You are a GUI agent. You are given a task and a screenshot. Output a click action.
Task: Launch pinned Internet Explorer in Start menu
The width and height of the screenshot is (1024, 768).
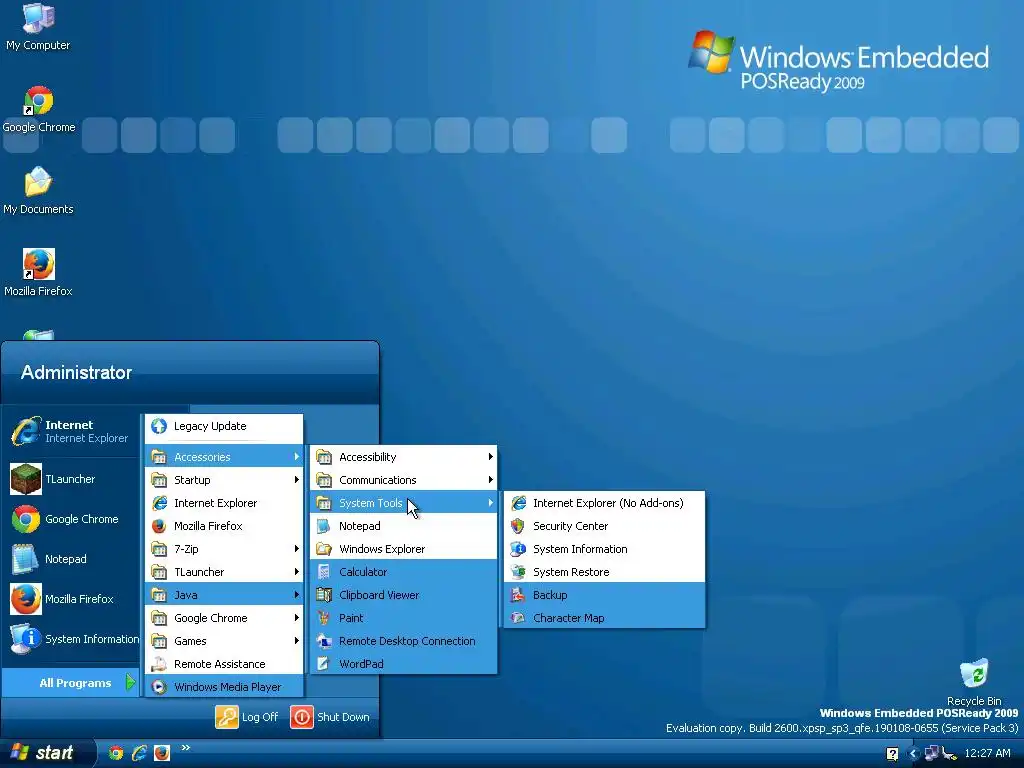71,431
